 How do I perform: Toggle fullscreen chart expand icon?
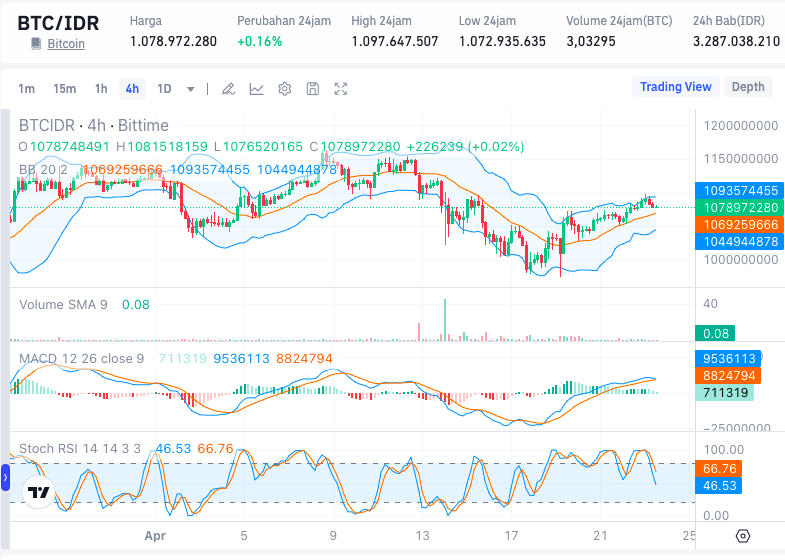point(341,89)
